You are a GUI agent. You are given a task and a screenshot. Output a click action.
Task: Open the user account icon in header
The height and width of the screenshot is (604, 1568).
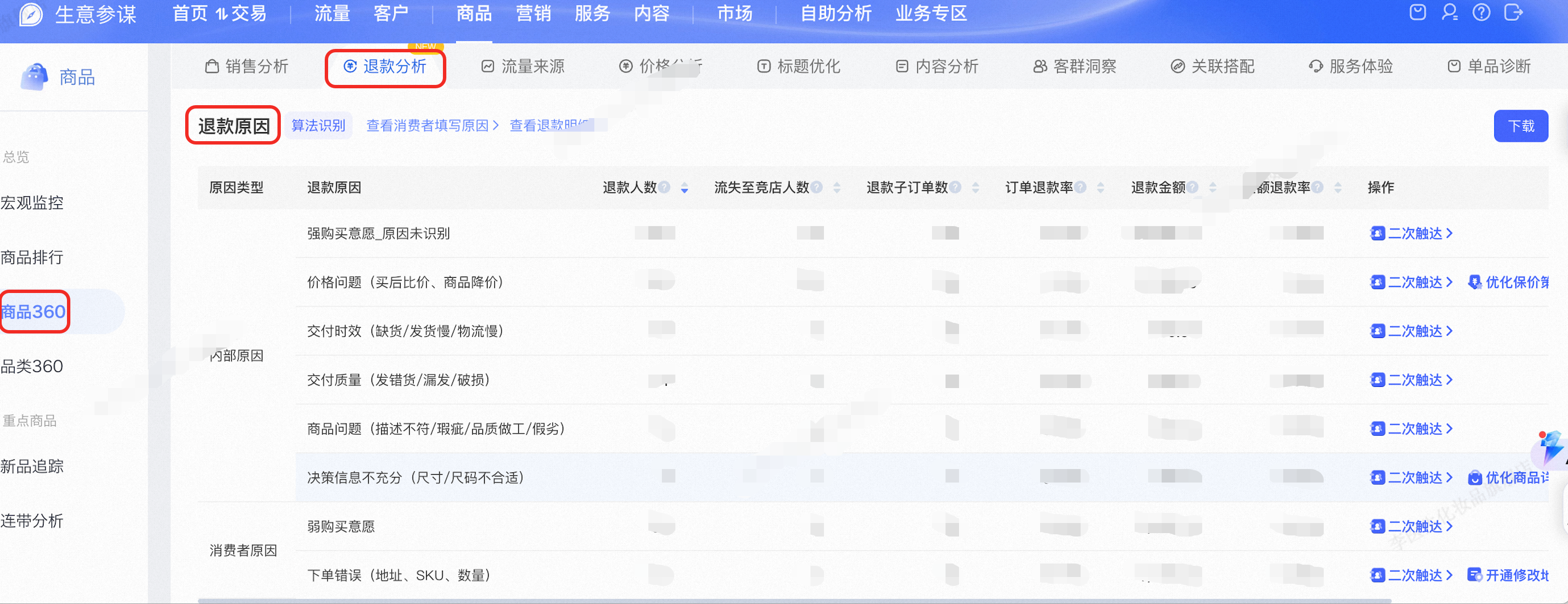pos(1449,12)
